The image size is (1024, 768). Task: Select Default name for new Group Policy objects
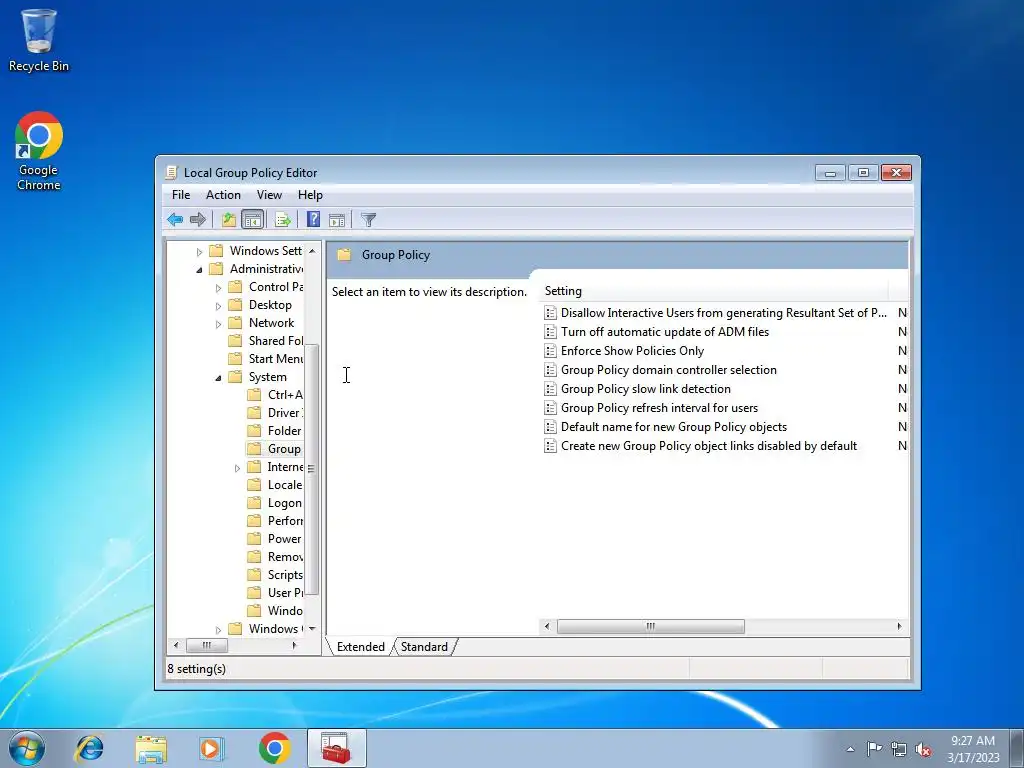click(666, 426)
